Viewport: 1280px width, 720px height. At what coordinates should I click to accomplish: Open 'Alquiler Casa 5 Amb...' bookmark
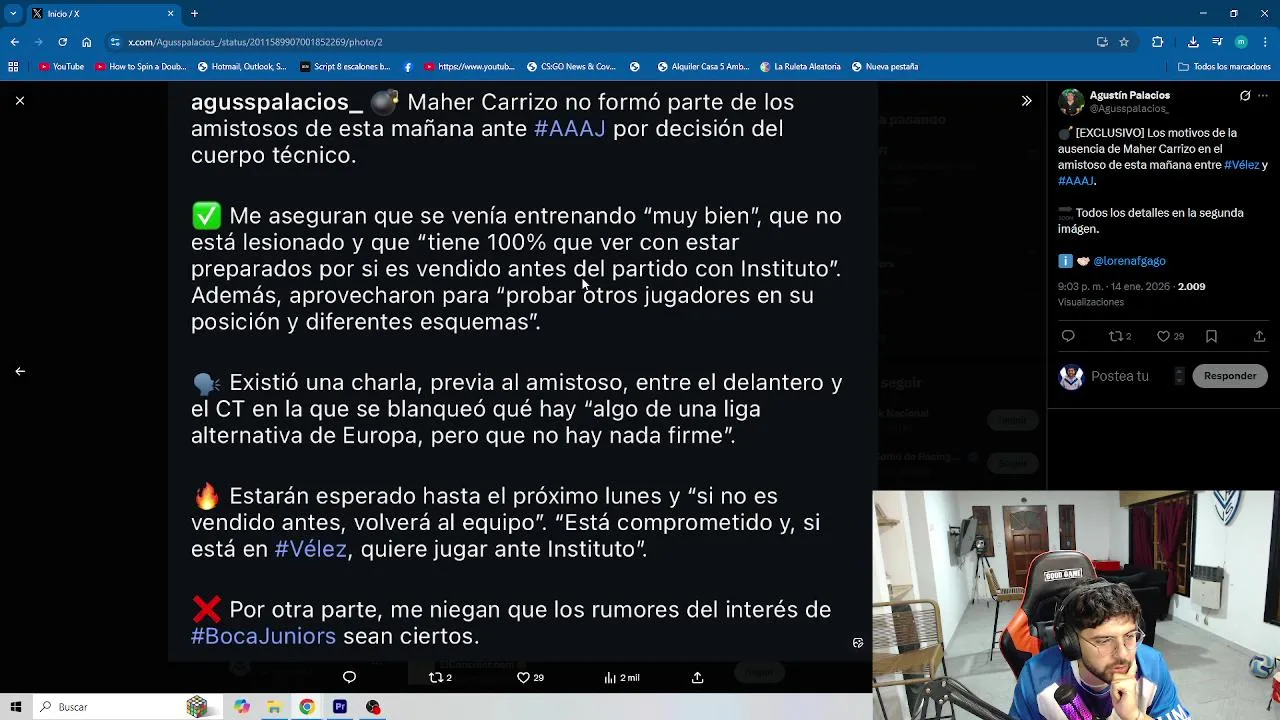coord(703,67)
